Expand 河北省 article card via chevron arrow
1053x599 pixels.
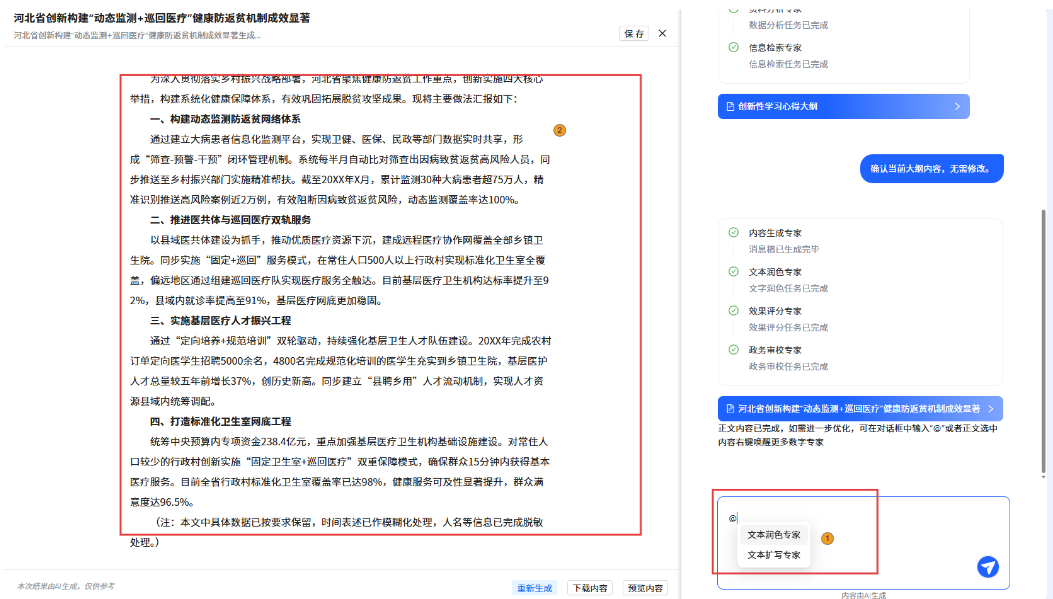(990, 409)
